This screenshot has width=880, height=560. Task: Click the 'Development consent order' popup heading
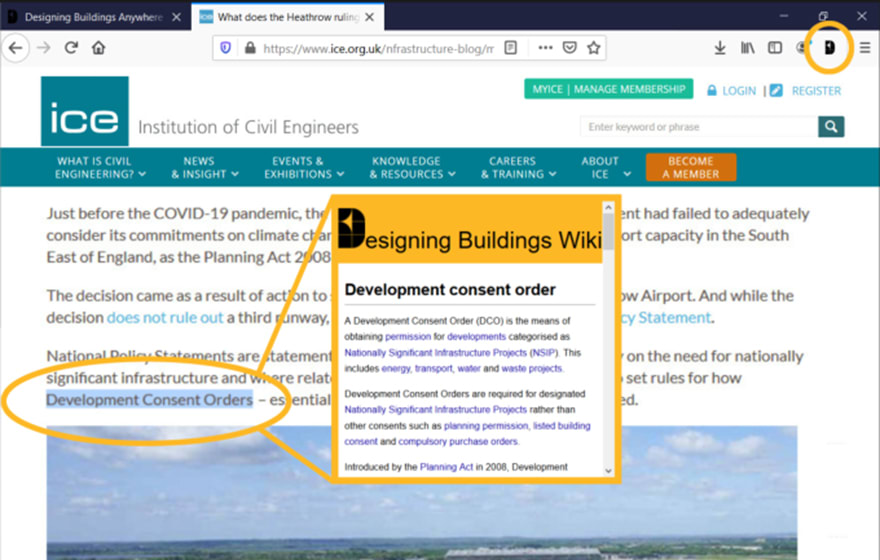450,290
